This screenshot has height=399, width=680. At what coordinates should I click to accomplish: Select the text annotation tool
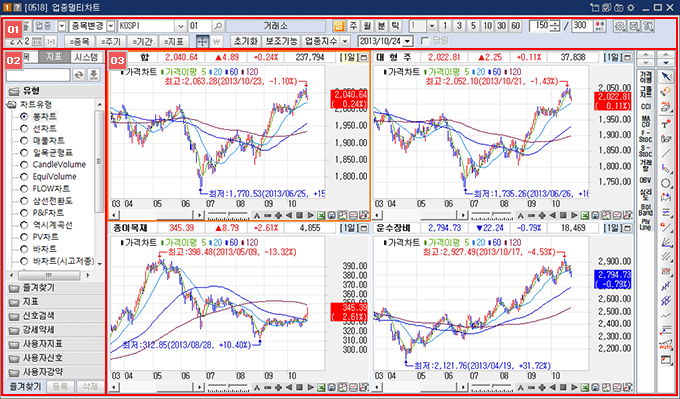point(665,124)
